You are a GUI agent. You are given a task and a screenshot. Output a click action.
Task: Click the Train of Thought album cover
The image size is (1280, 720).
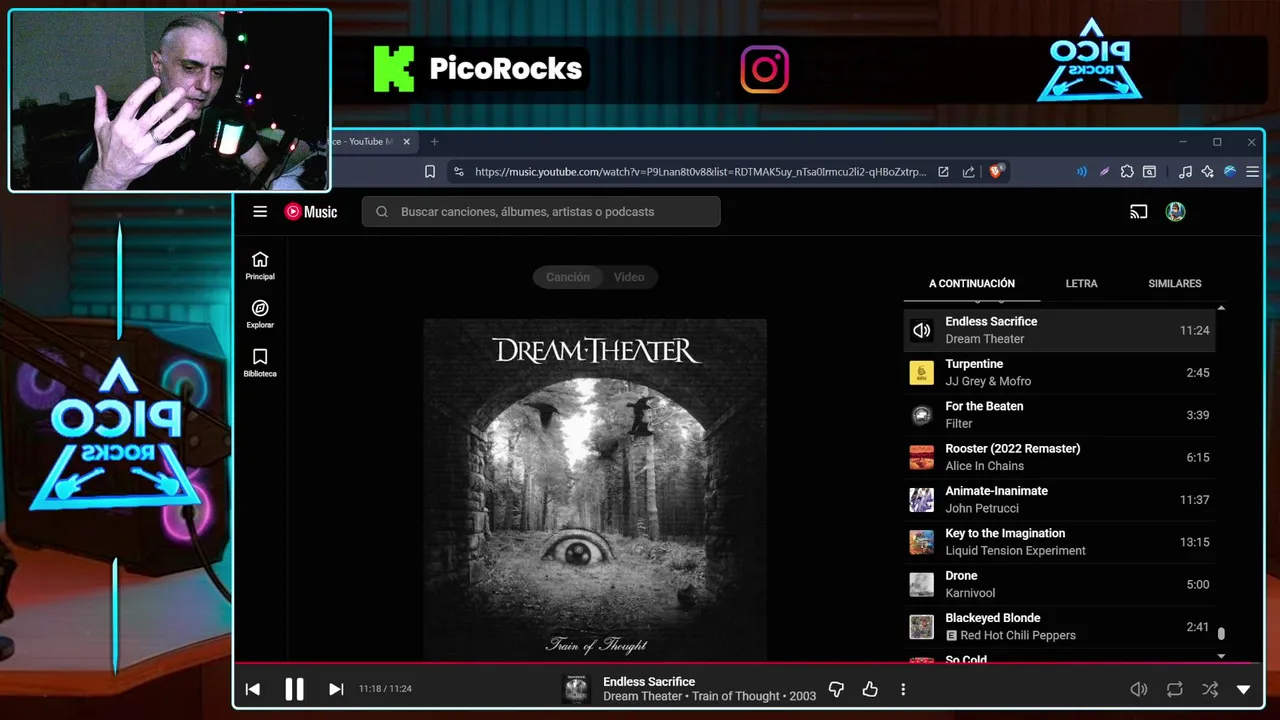(595, 490)
